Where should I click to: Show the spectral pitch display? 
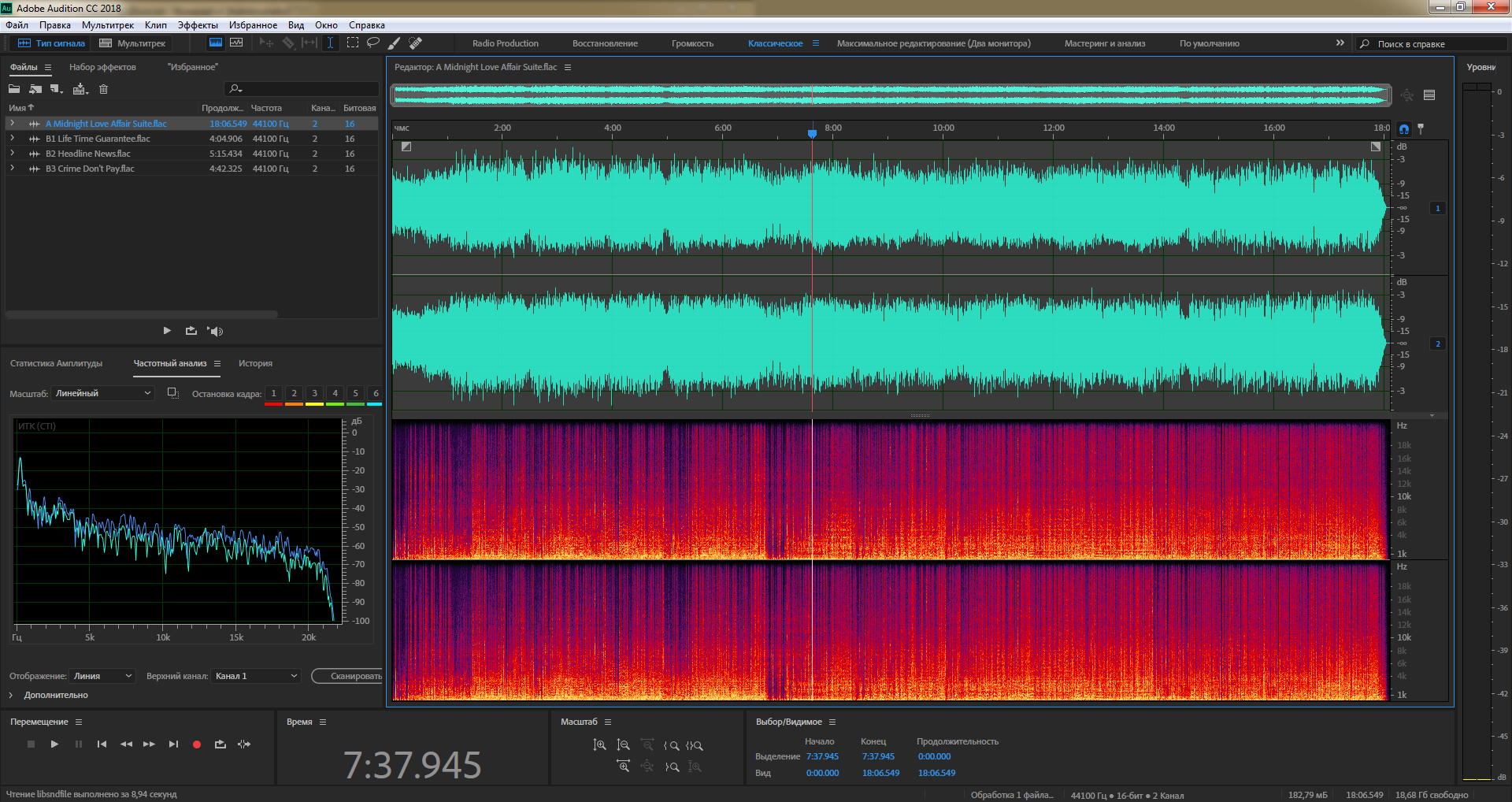coord(236,43)
